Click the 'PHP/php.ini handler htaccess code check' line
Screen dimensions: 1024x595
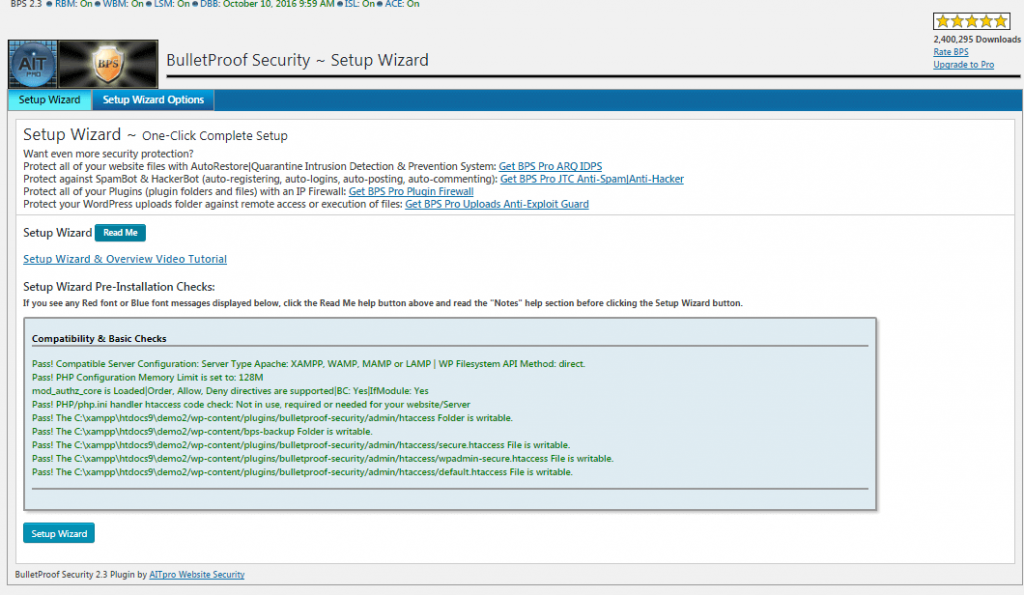251,405
